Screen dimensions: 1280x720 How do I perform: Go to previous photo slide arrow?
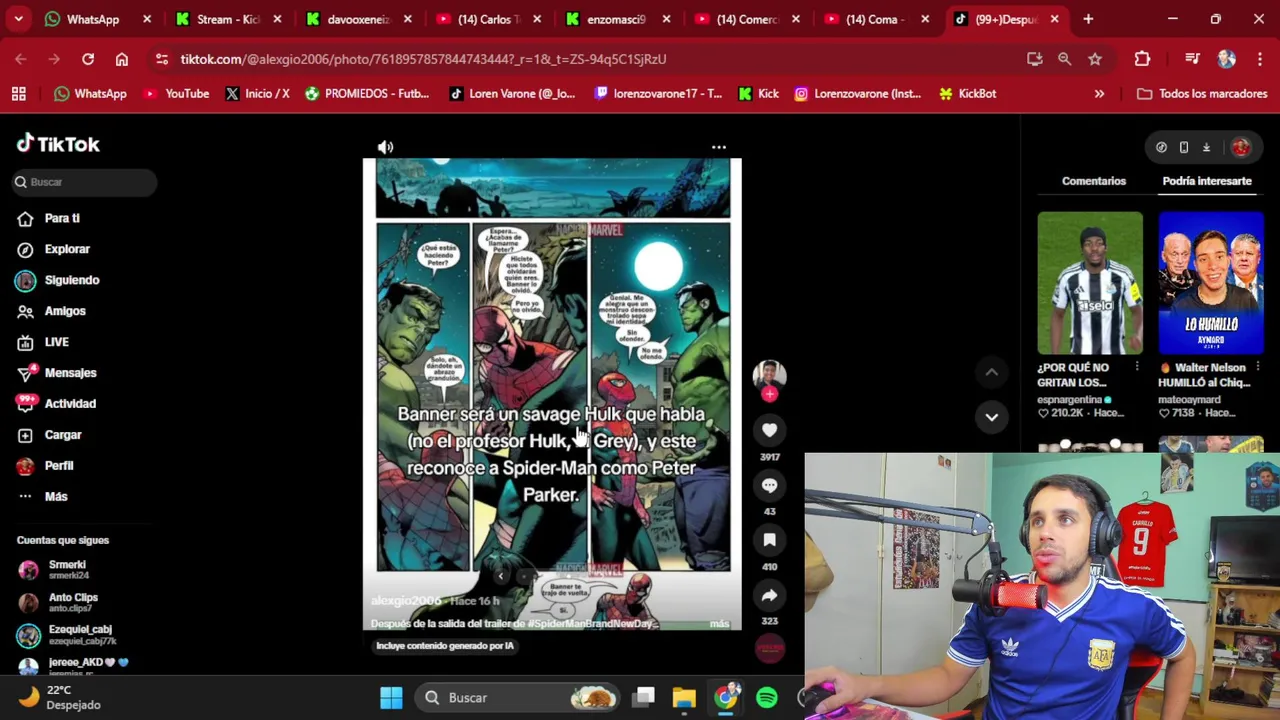[x=500, y=576]
